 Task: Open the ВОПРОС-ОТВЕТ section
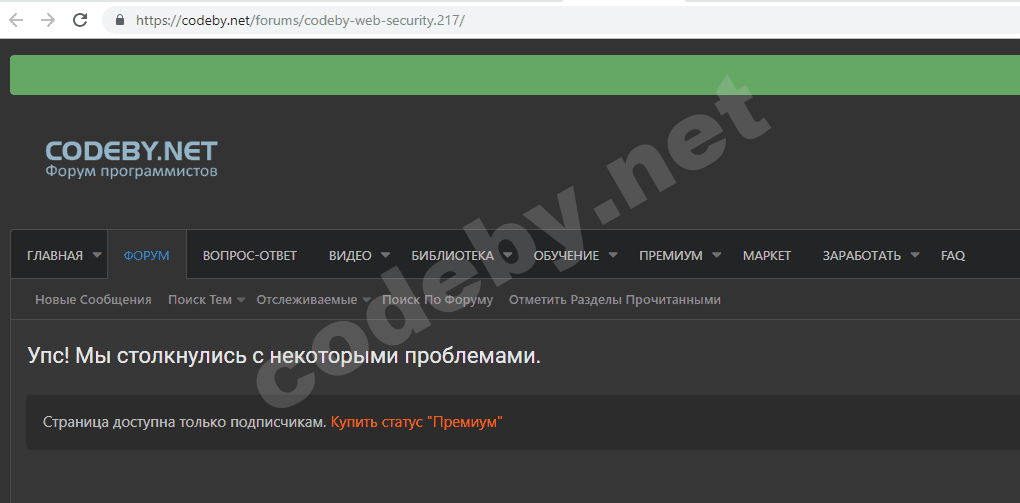(250, 256)
